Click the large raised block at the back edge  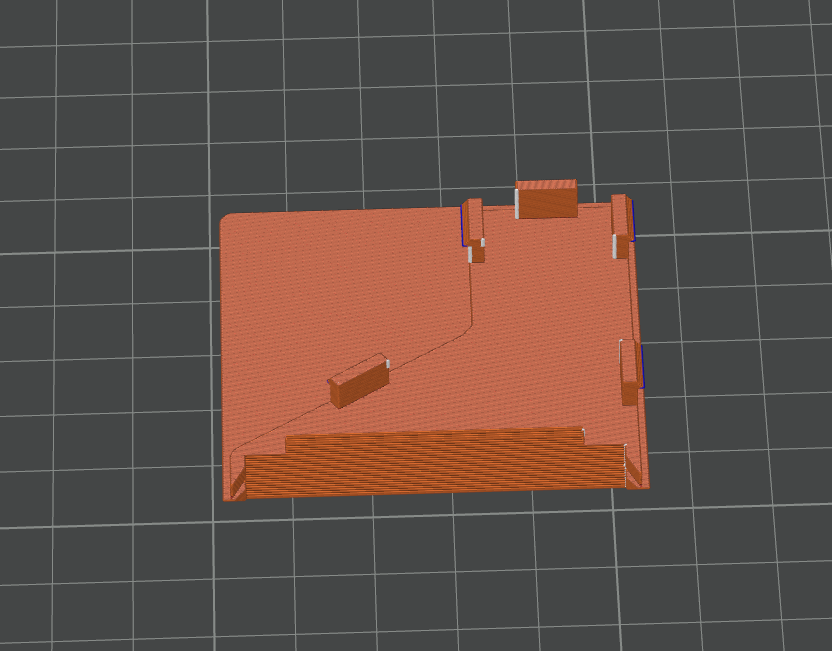546,199
